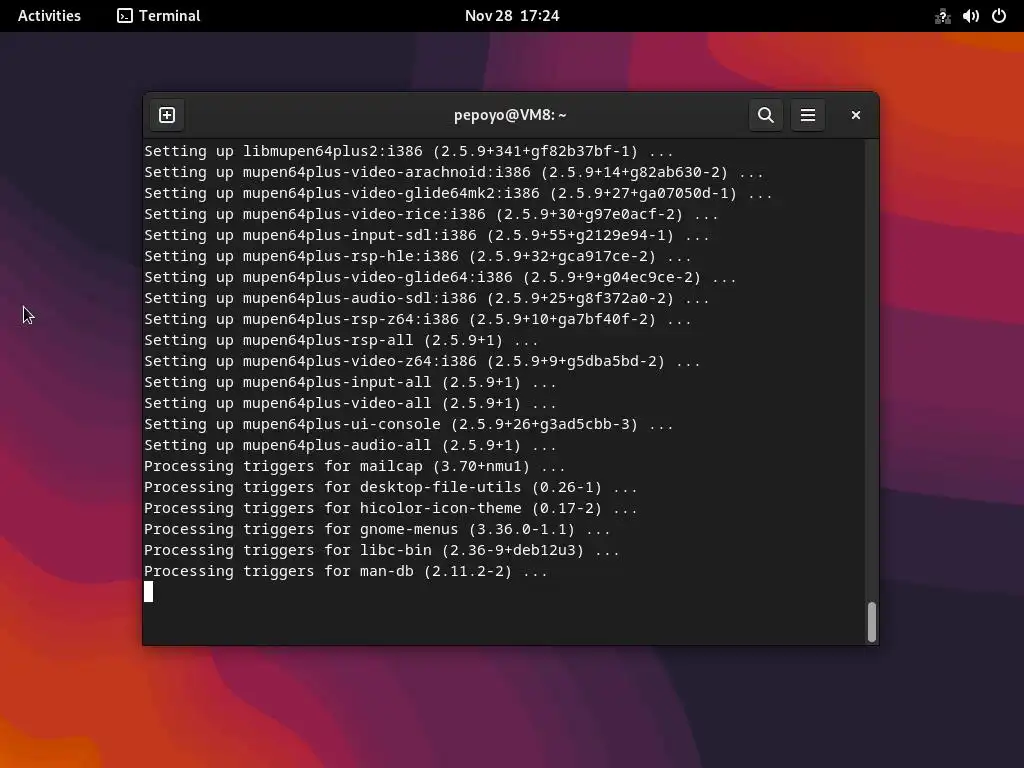
Task: Click the line mentioning mupen64plus-video-glide64mk2:i386
Action: coord(458,193)
